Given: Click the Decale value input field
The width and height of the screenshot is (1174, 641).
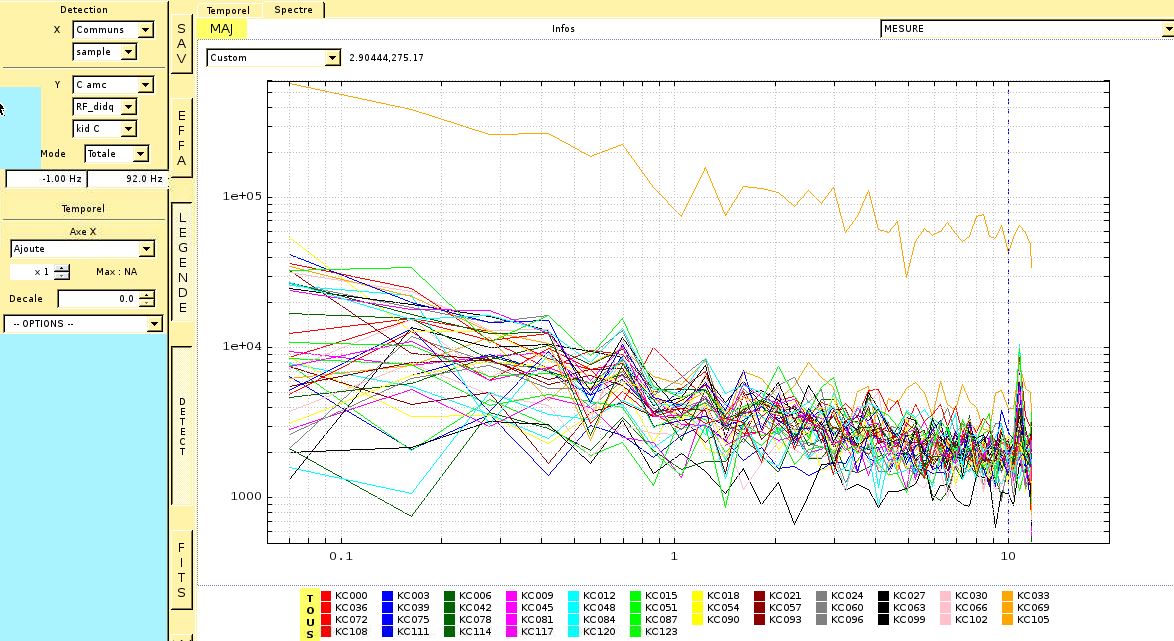Looking at the screenshot, I should click(98, 299).
